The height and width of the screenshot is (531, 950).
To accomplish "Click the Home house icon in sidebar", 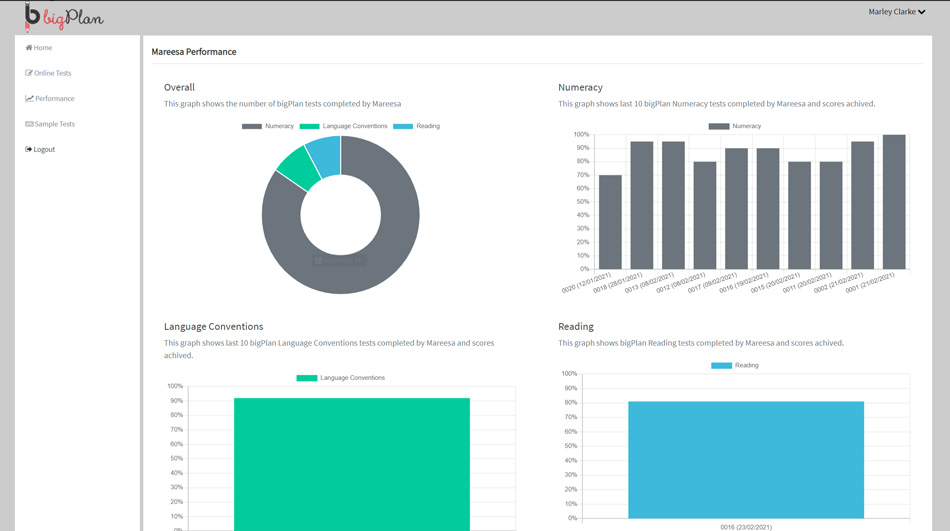I will (x=29, y=48).
